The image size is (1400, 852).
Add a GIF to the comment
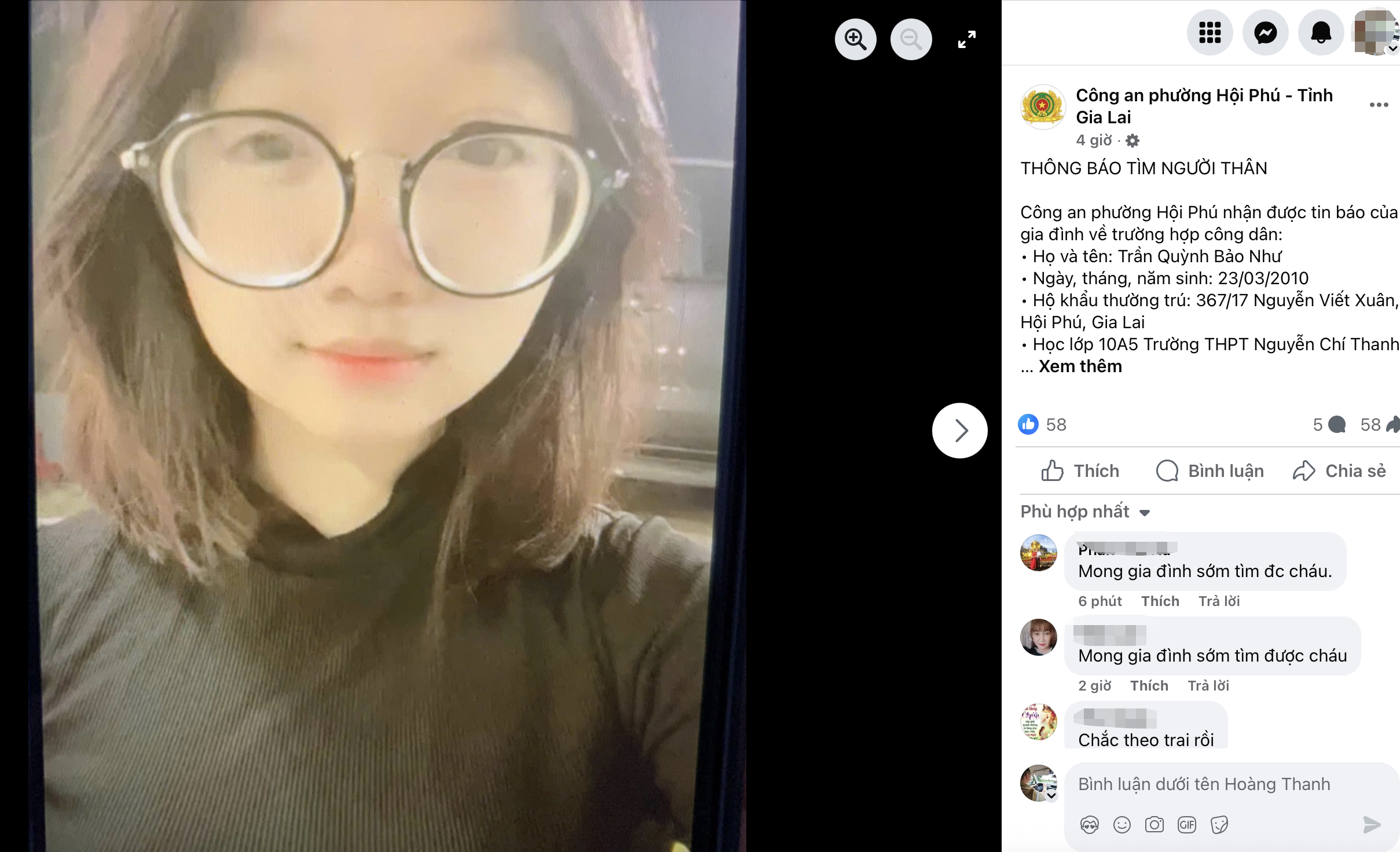pyautogui.click(x=1186, y=825)
